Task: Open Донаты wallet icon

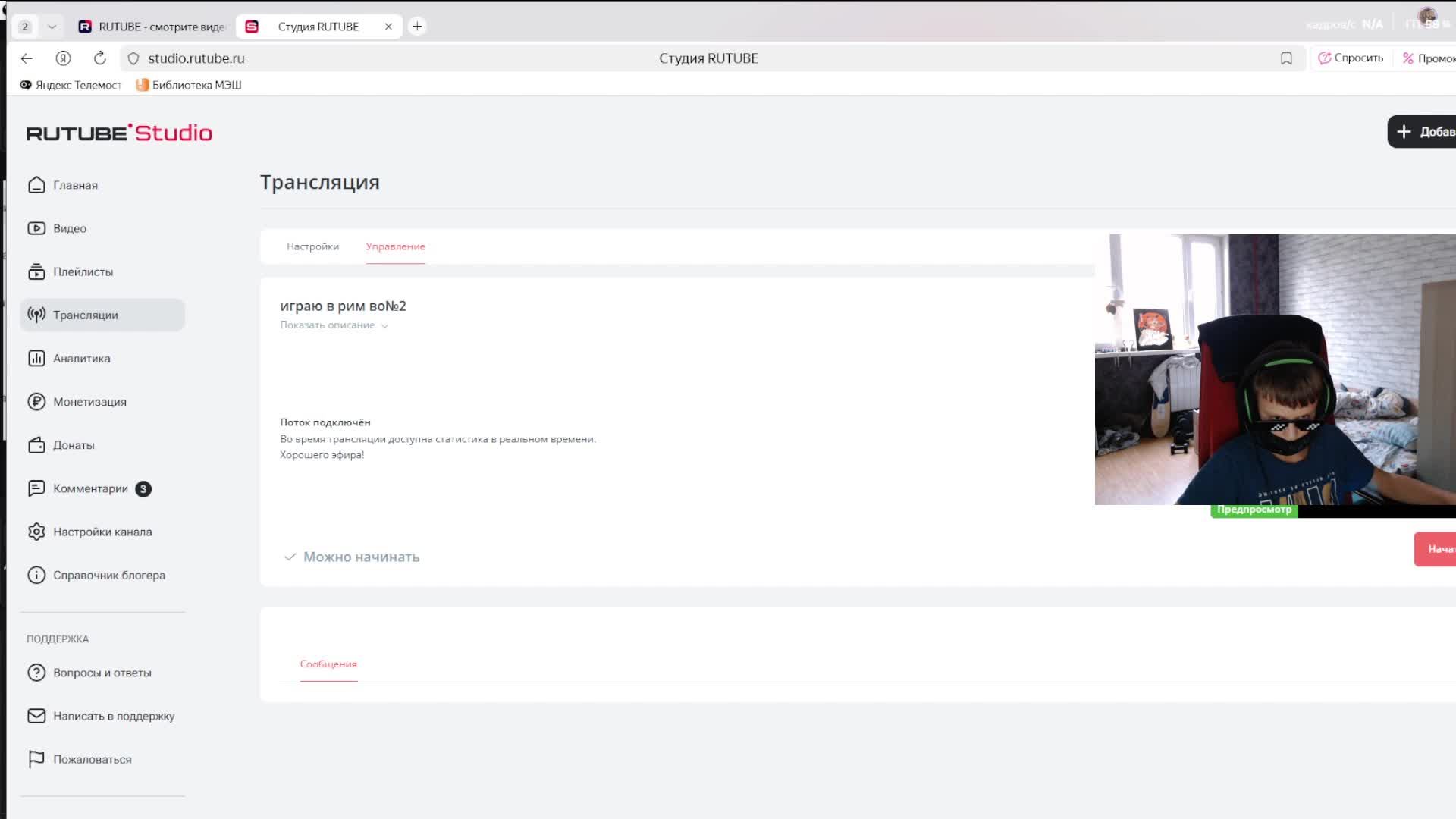Action: 36,445
